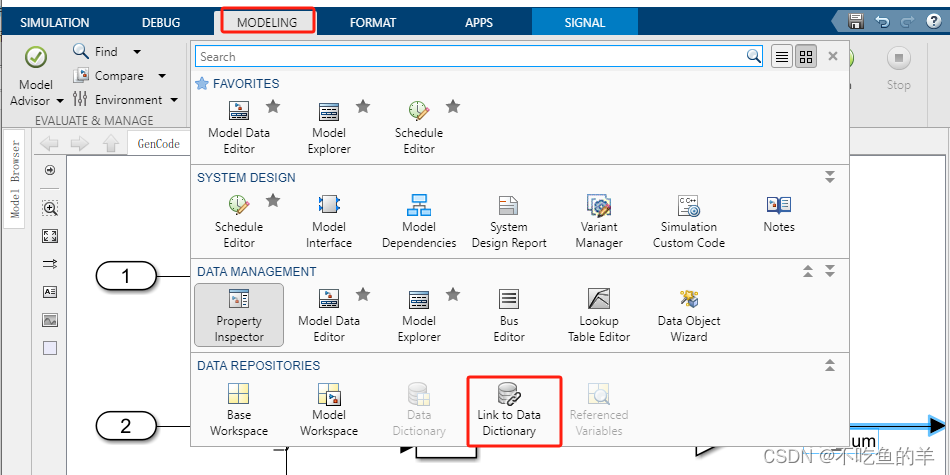Open the Model Workspace
Viewport: 950px width, 475px height.
tap(329, 410)
